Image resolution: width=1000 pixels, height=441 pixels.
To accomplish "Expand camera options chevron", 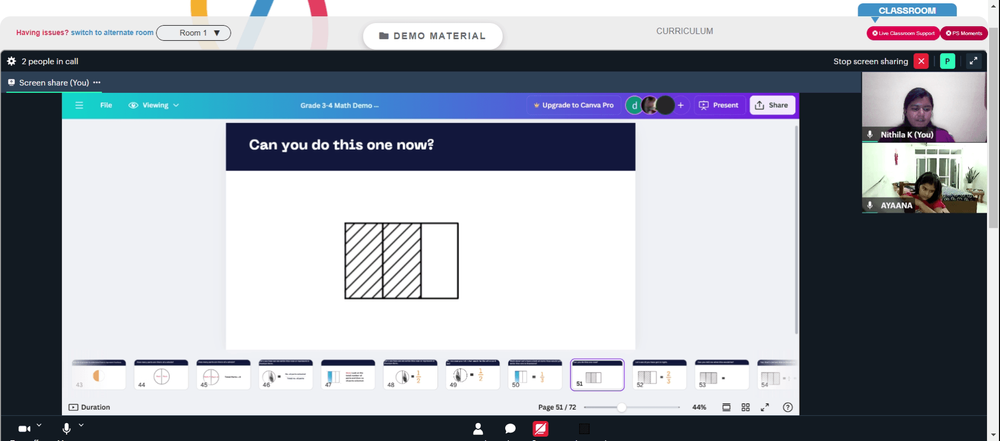I will click(x=39, y=425).
